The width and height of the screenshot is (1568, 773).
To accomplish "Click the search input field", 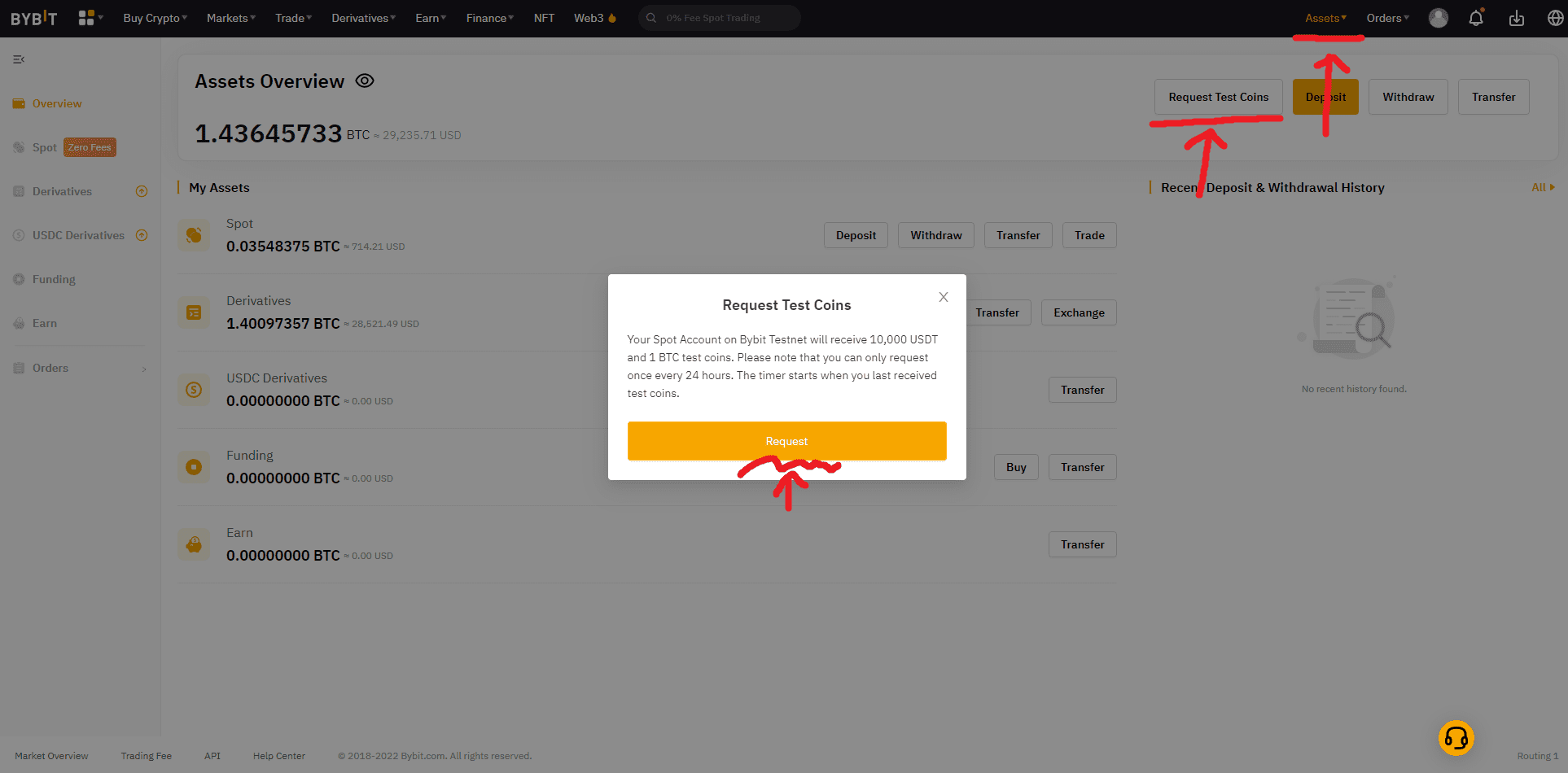I will point(725,18).
